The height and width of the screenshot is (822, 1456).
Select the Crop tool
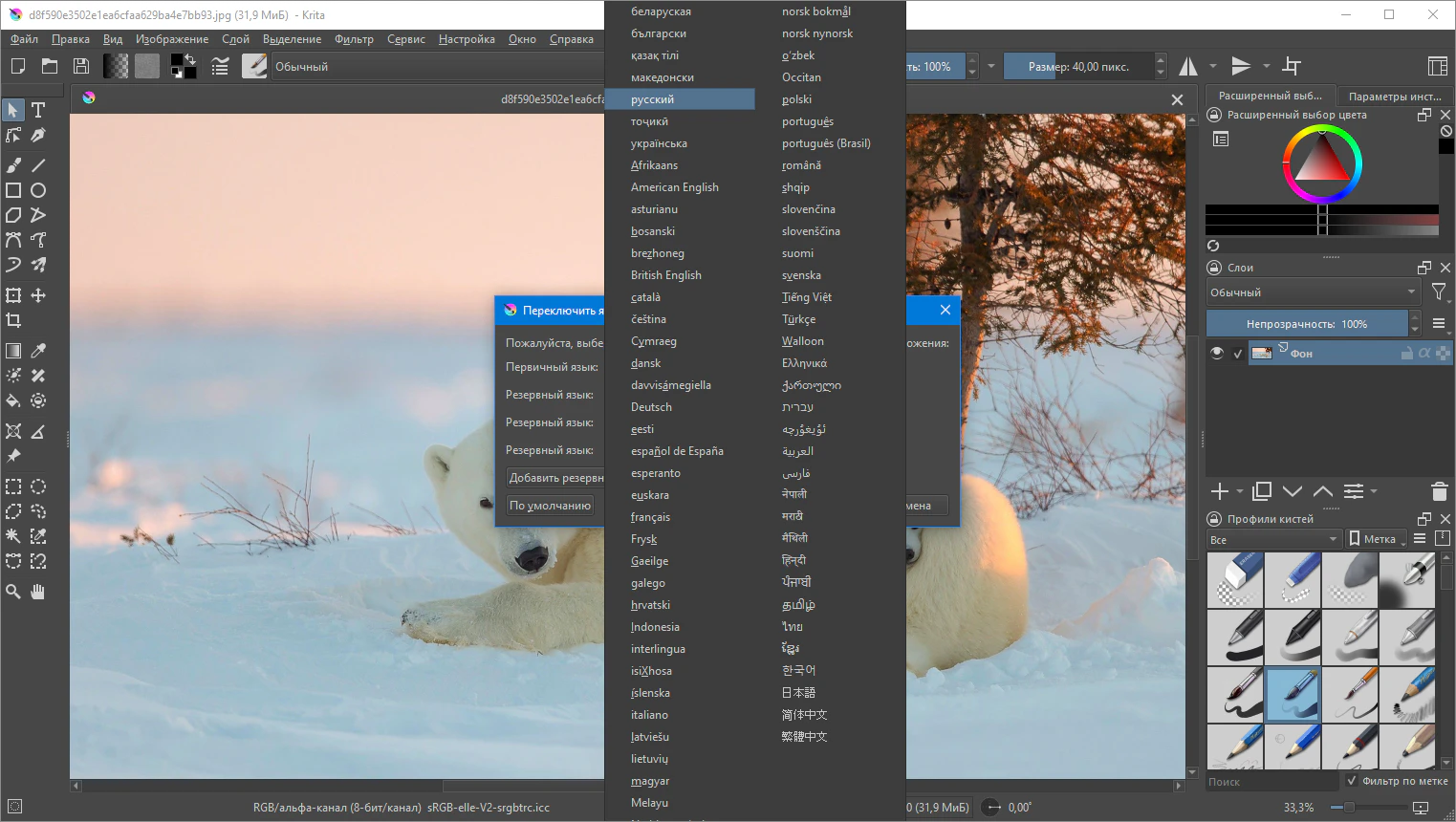coord(13,320)
